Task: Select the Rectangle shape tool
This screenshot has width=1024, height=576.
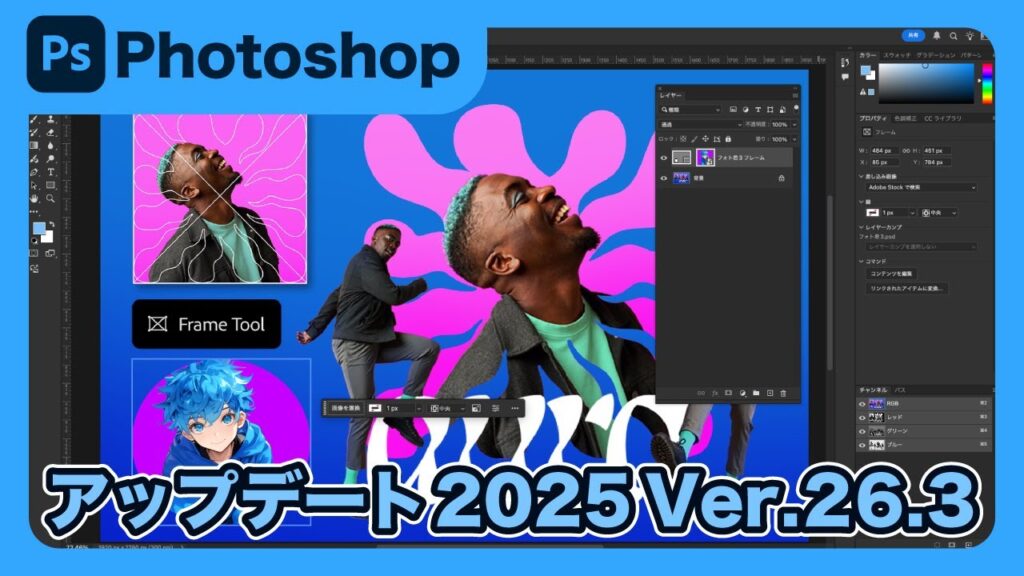Action: coord(50,185)
